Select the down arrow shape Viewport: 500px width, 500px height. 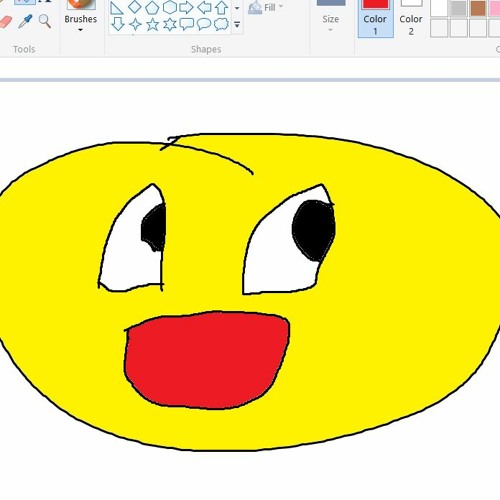click(117, 24)
